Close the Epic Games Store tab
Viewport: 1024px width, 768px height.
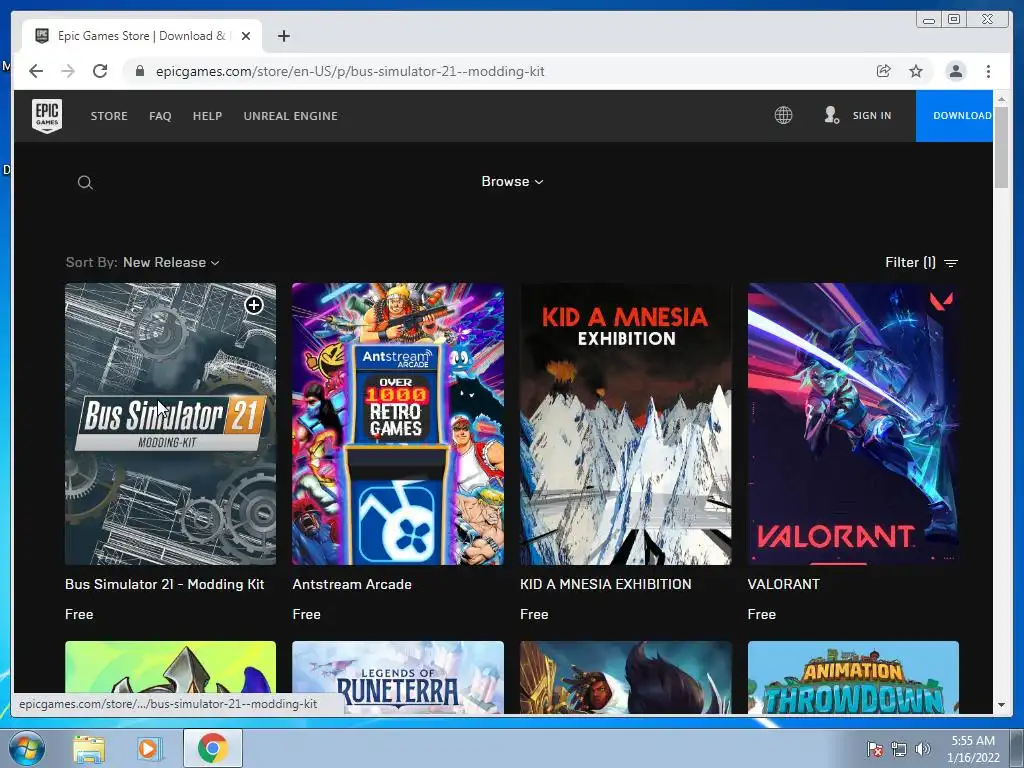click(x=246, y=36)
